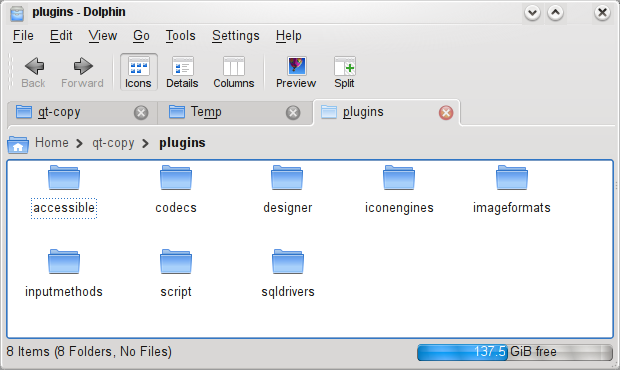Close the plugins tab
Screen dimensions: 620x370
tap(446, 113)
